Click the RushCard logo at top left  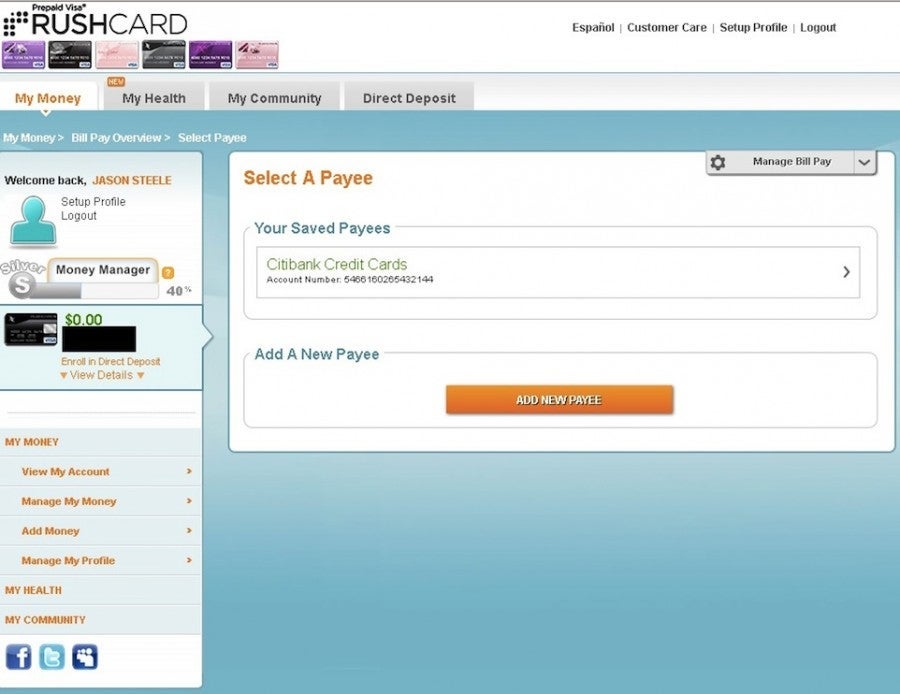pyautogui.click(x=95, y=22)
